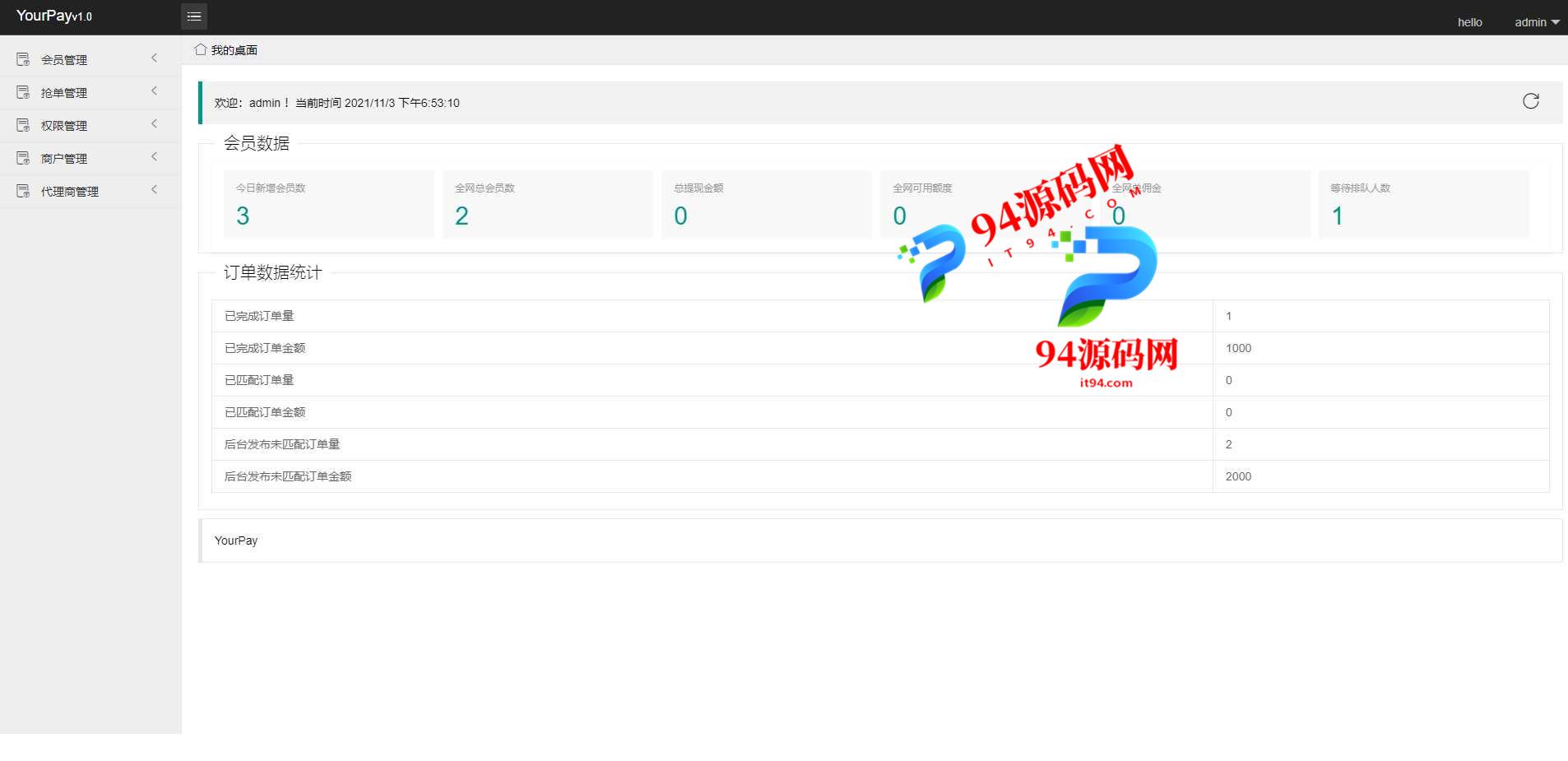1568x761 pixels.
Task: Click the home icon beside 我的桌面
Action: click(x=200, y=49)
